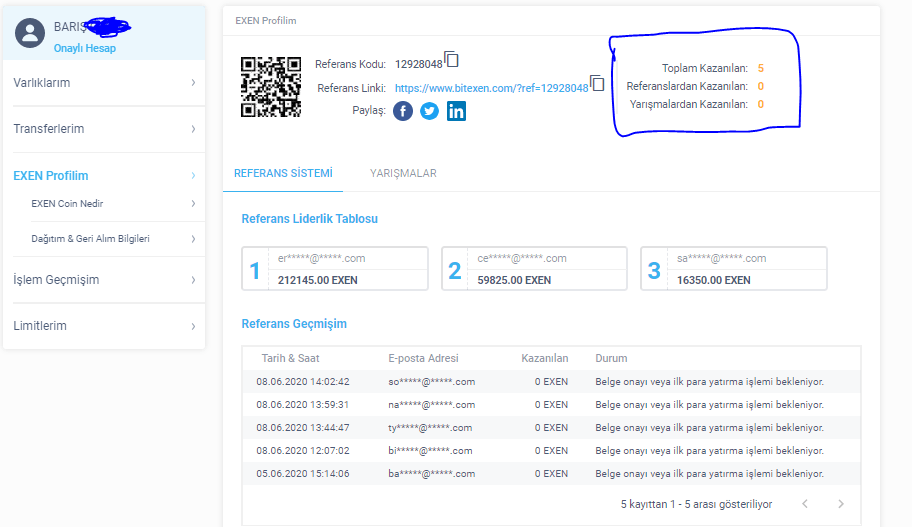Click the user avatar icon

pyautogui.click(x=30, y=33)
